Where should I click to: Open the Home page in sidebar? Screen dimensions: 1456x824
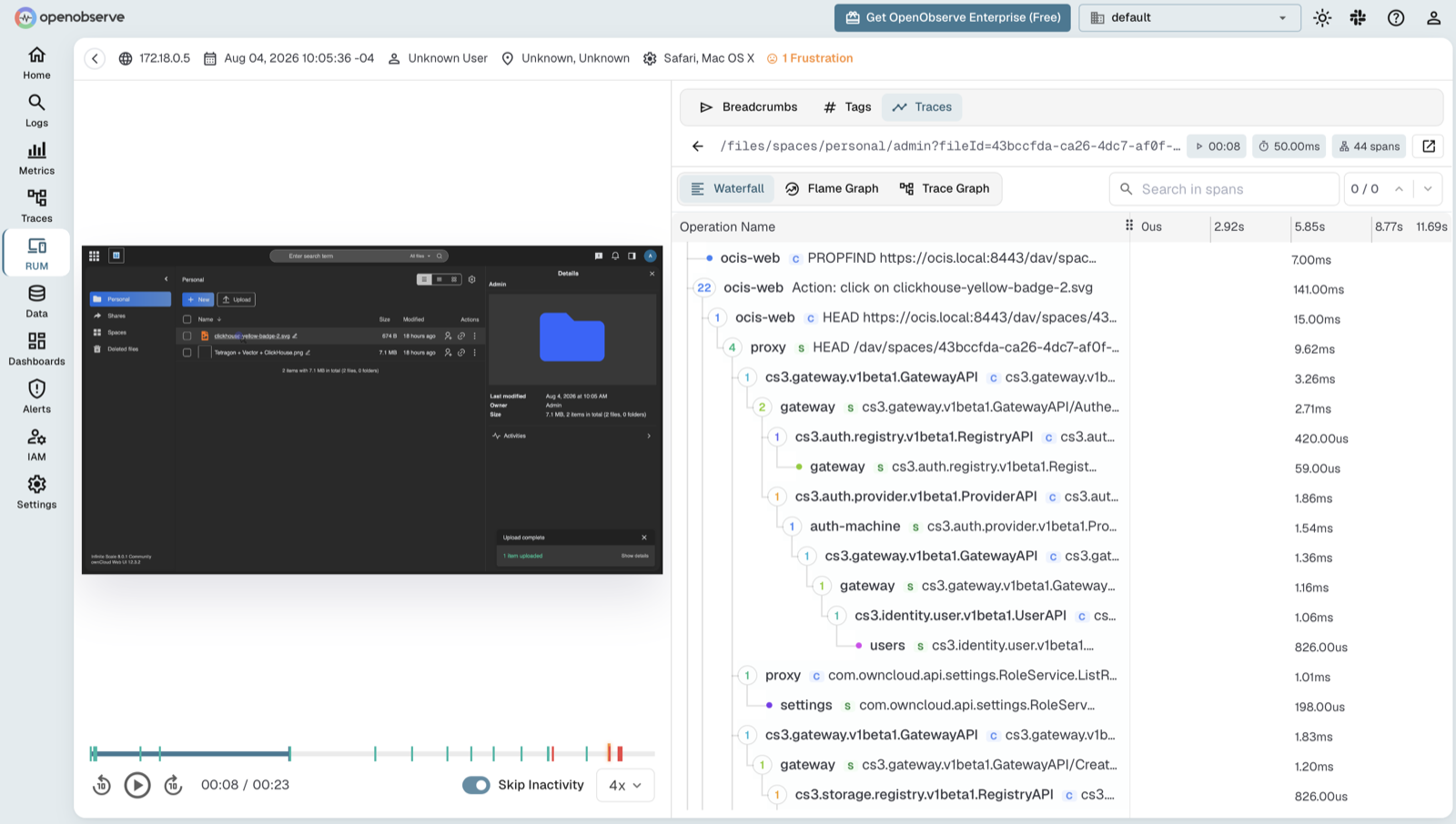(36, 63)
